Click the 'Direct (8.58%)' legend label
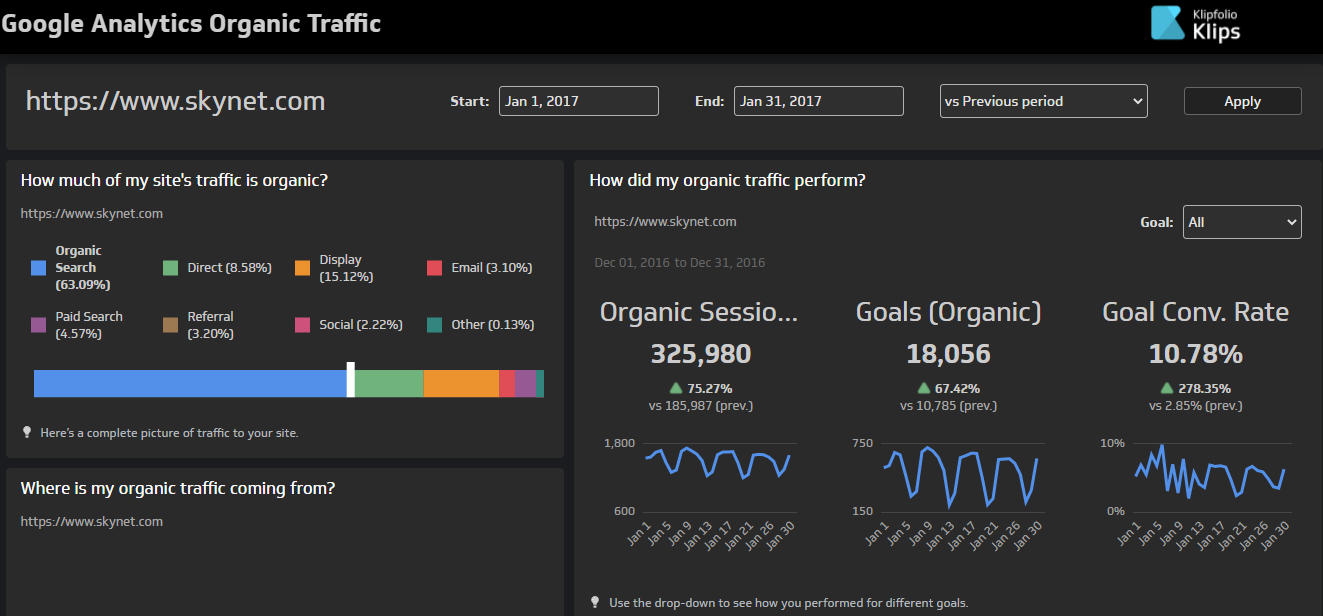Viewport: 1323px width, 616px height. [x=229, y=268]
